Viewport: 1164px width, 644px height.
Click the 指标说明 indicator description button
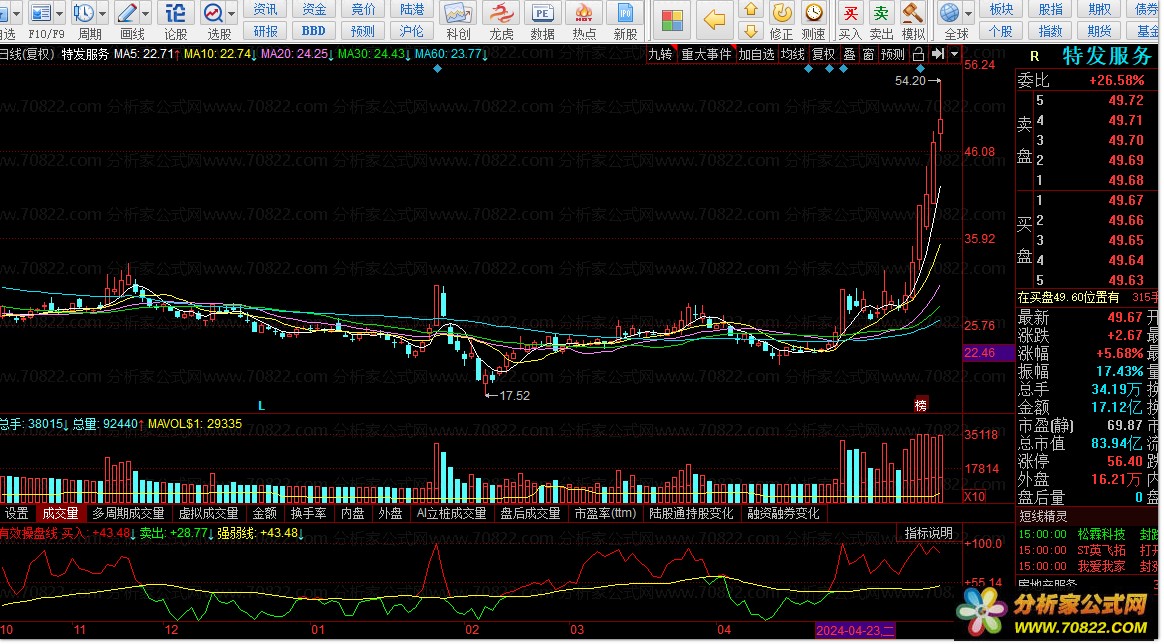[928, 533]
